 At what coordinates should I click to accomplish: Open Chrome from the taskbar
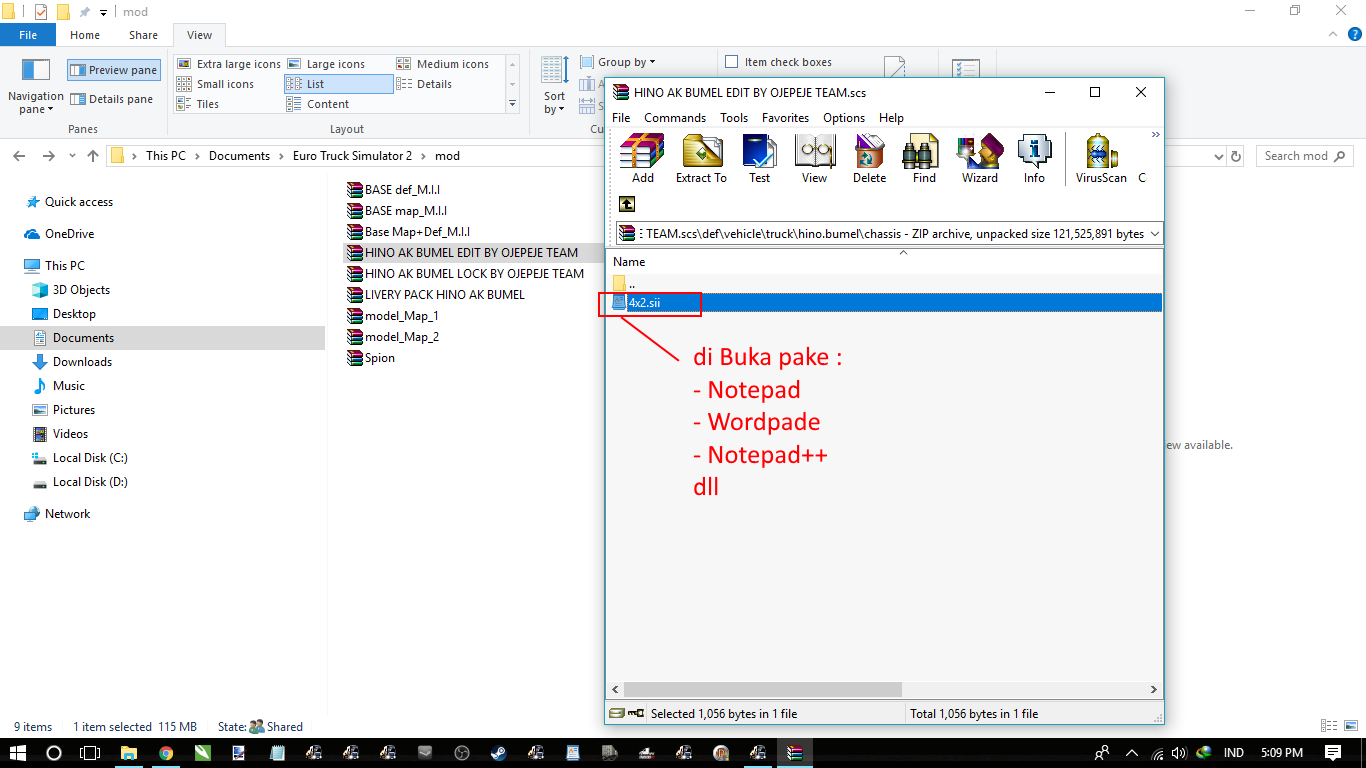(x=166, y=752)
